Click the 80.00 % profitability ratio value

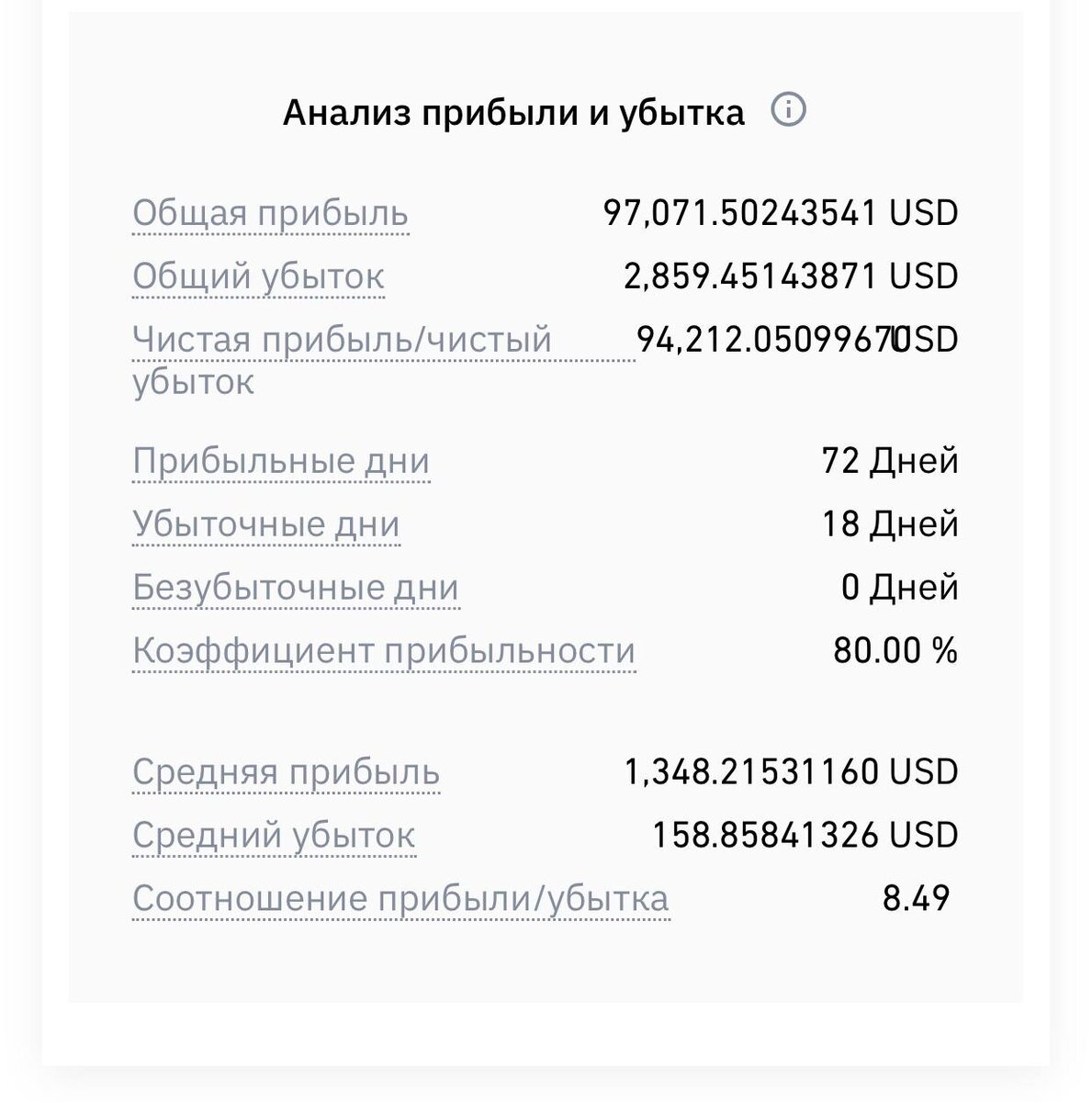point(895,651)
